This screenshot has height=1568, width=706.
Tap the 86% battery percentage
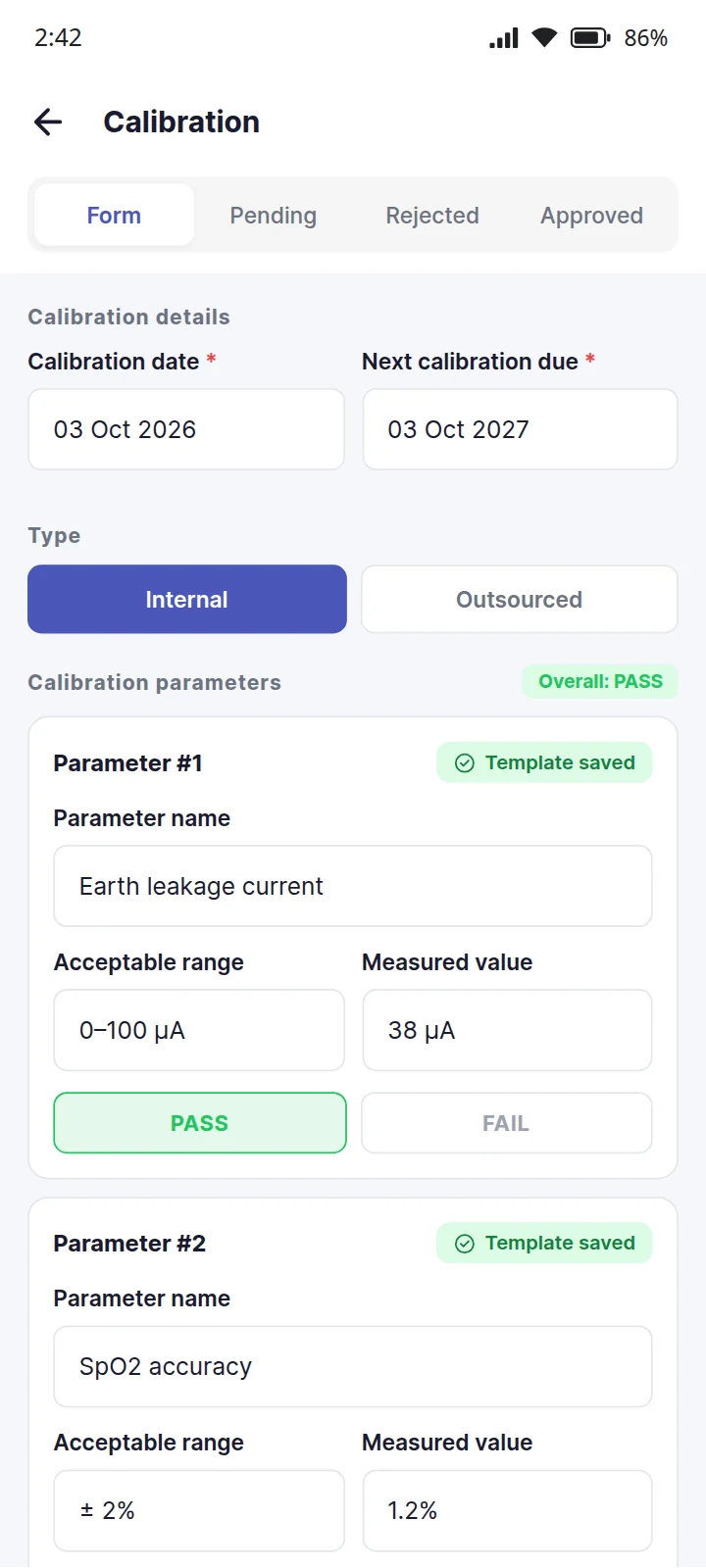pos(646,38)
